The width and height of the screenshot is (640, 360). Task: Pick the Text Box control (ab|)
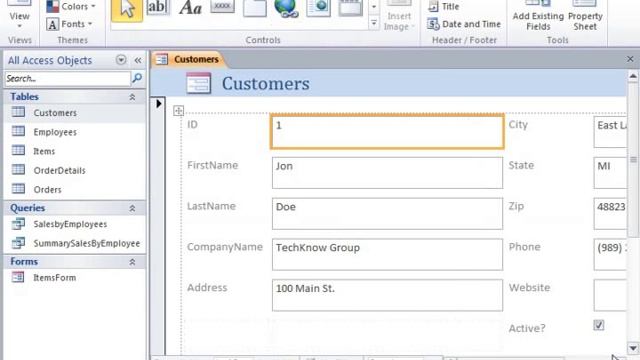pyautogui.click(x=158, y=8)
